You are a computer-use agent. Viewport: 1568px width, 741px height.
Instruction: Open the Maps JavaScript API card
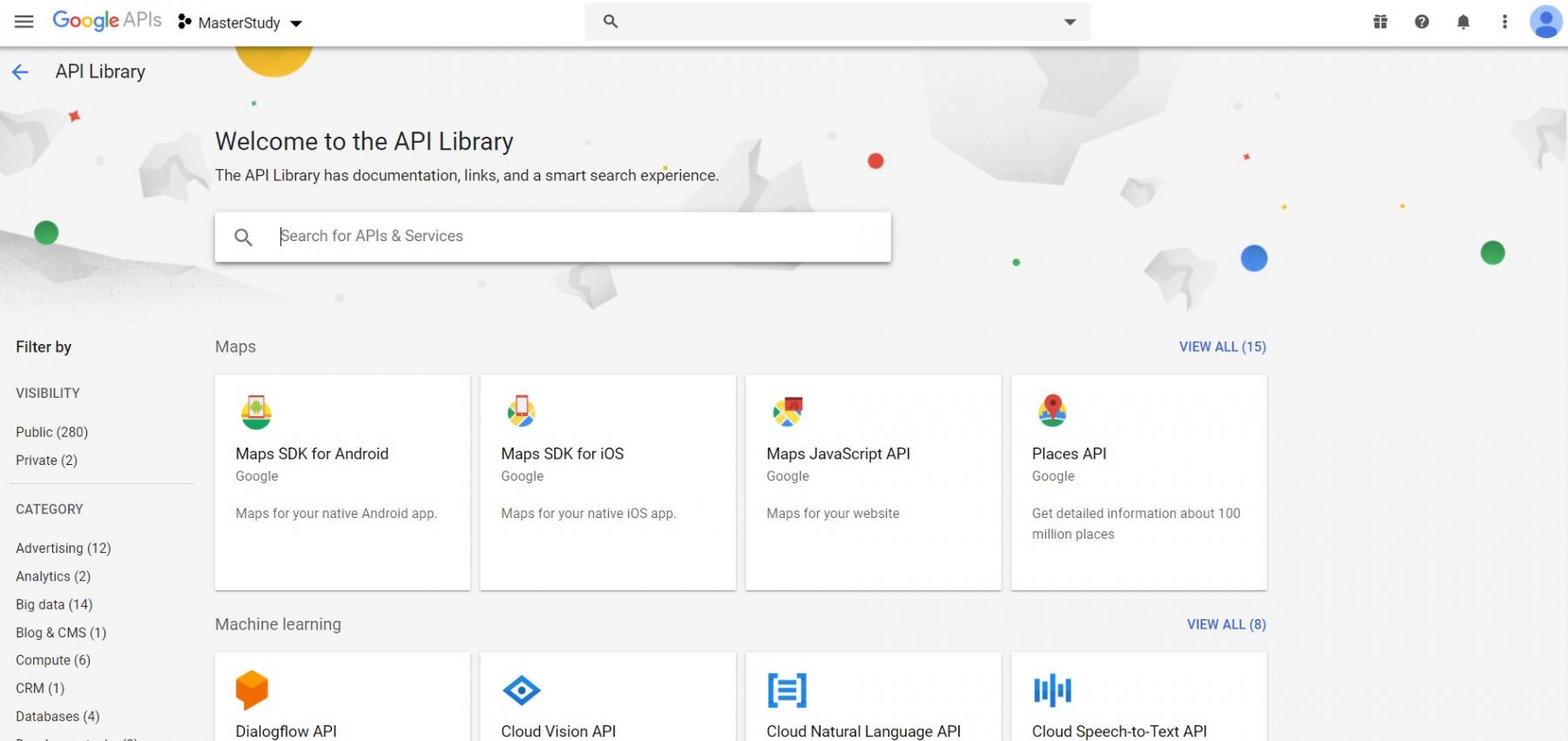click(873, 482)
